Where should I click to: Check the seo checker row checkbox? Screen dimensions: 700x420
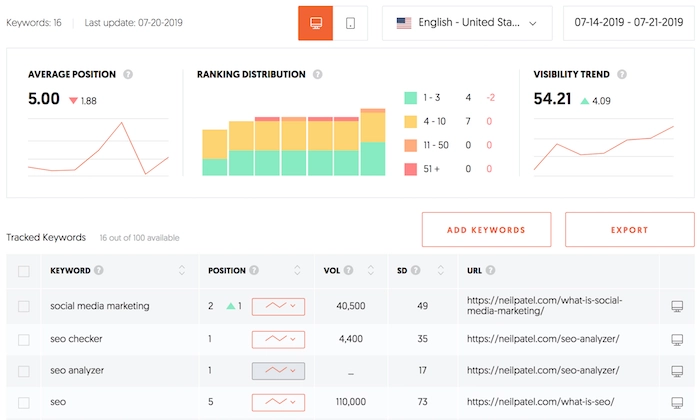coord(24,339)
